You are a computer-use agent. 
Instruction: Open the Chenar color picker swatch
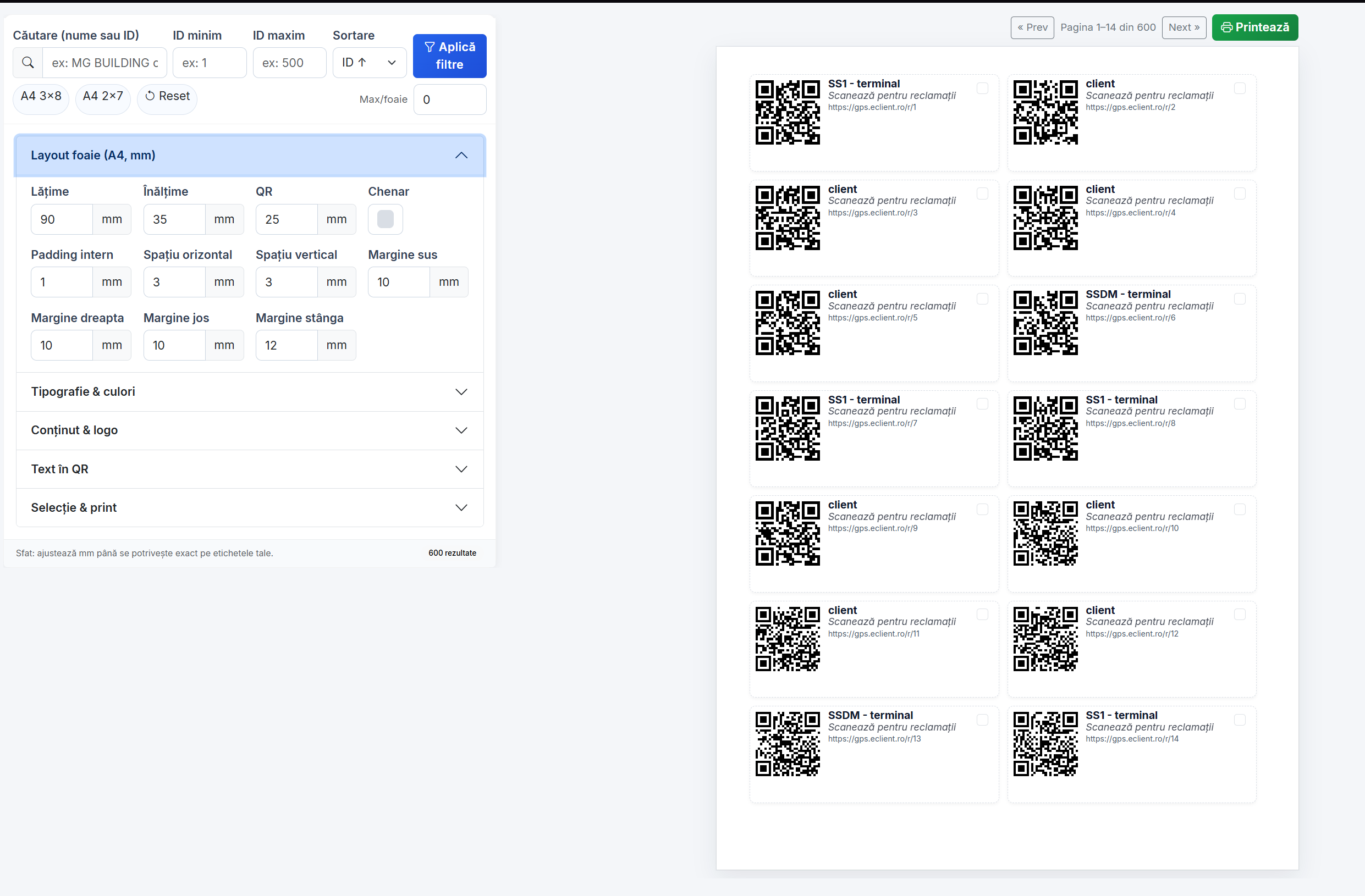[386, 219]
